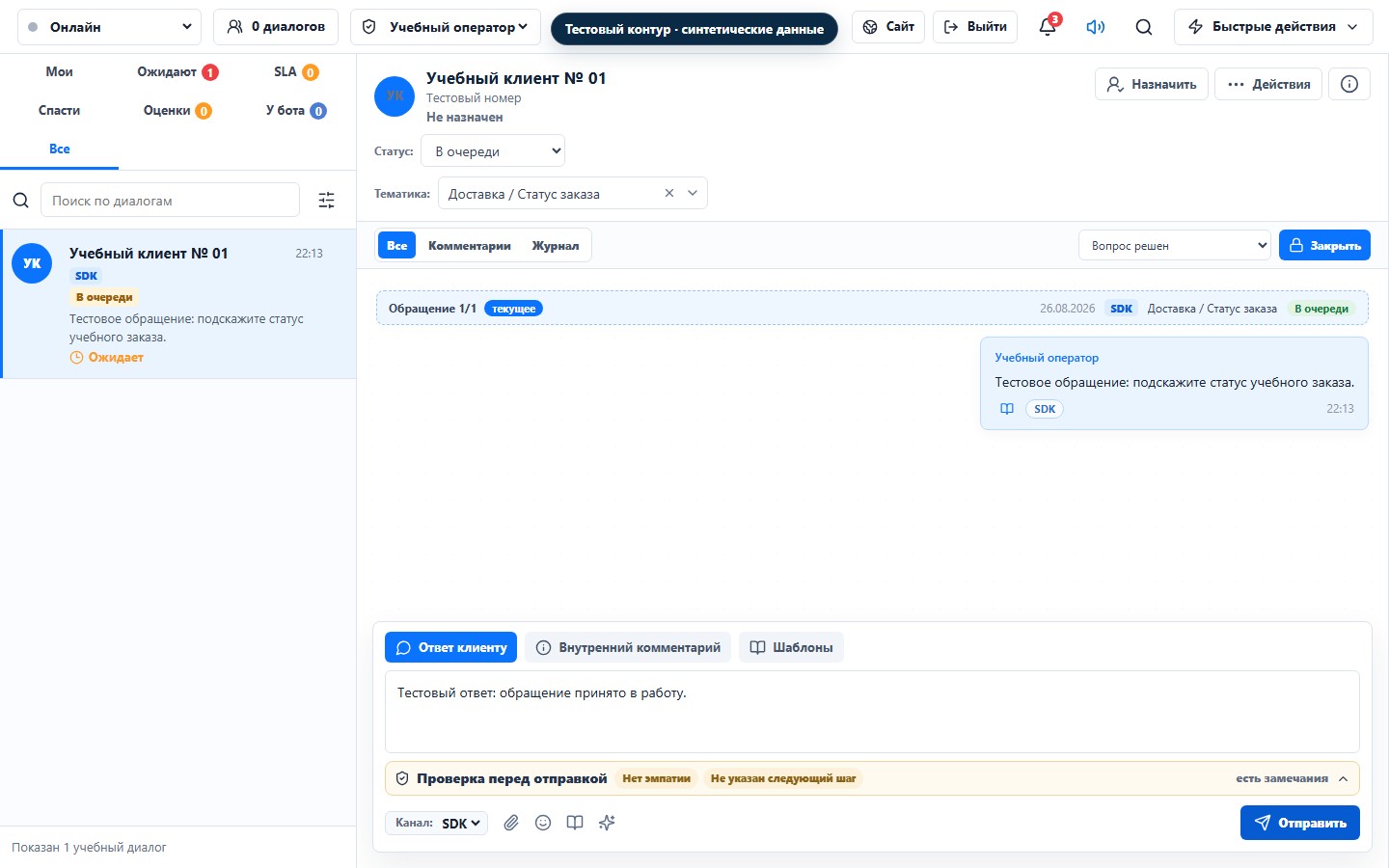Click book icon inside message bubble
1389x868 pixels.
pyautogui.click(x=1007, y=409)
